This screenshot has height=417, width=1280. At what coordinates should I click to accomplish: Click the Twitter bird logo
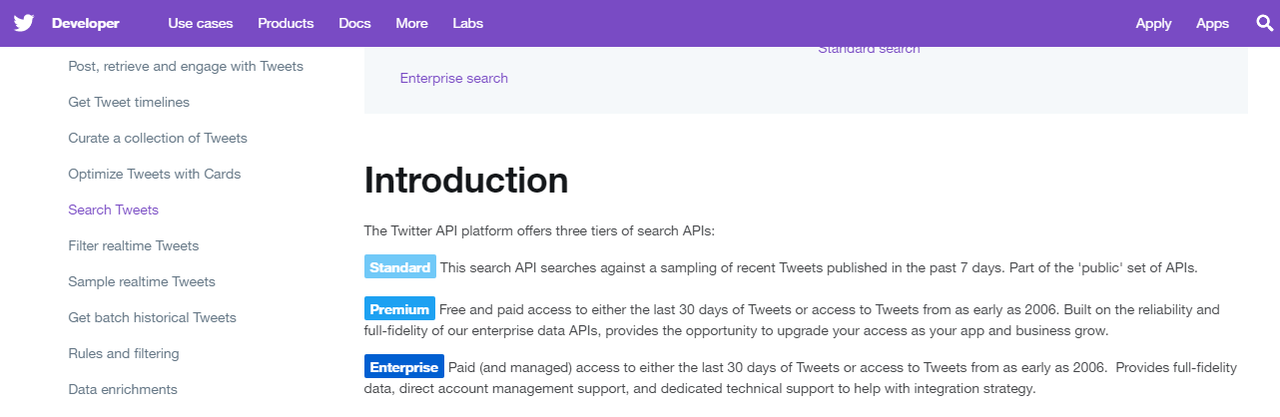[x=24, y=23]
